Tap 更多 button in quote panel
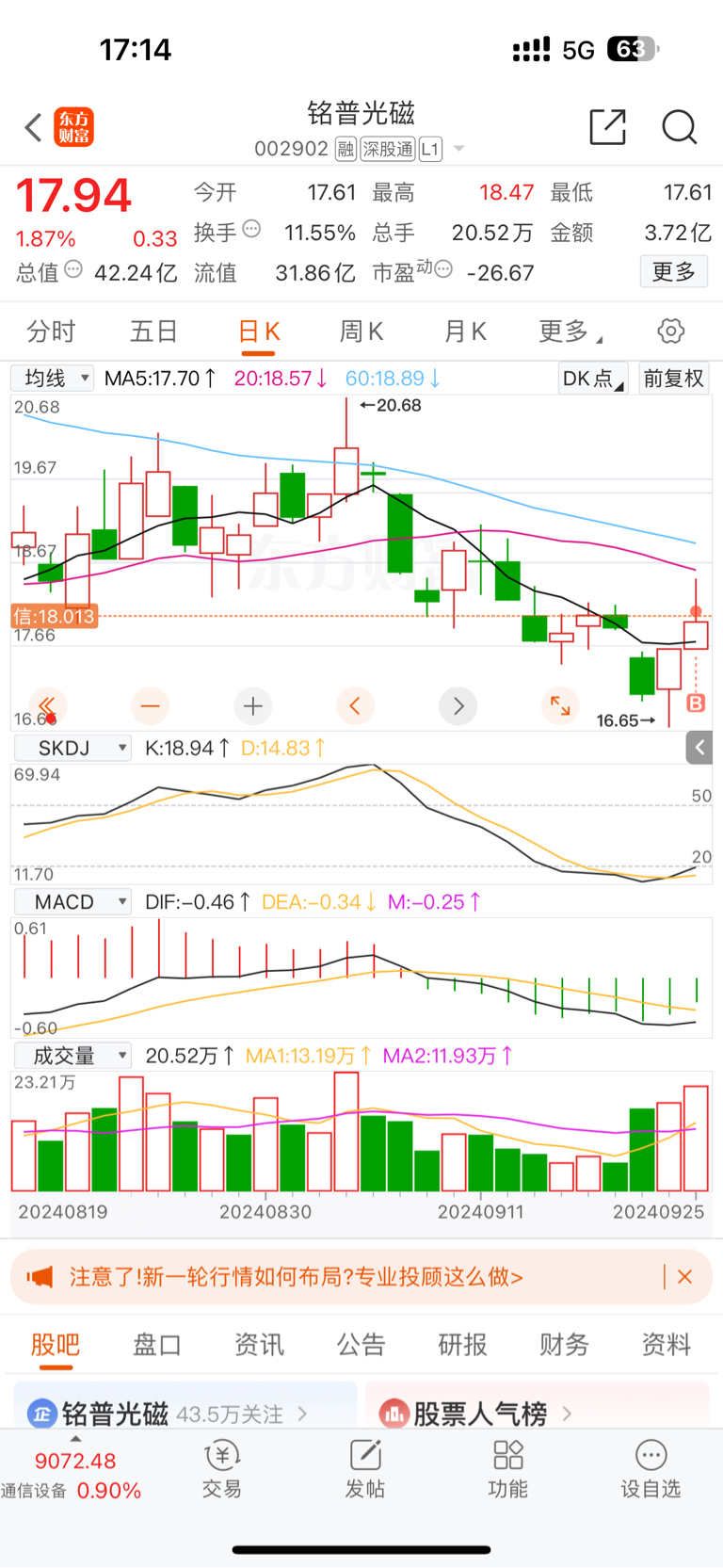The image size is (723, 1568). 674,272
